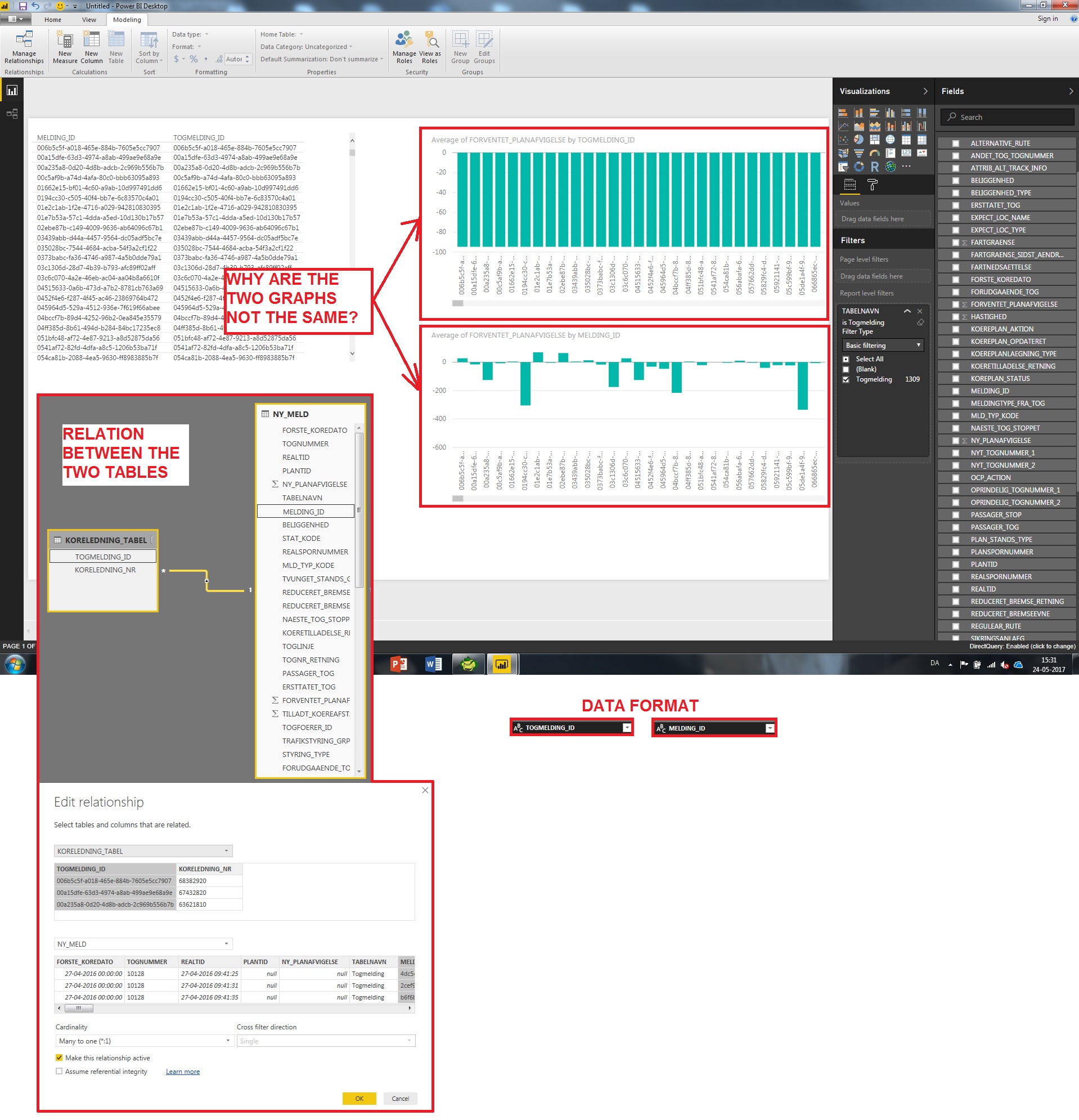This screenshot has height=1120, width=1079.
Task: Open Word from the Windows taskbar
Action: click(434, 664)
